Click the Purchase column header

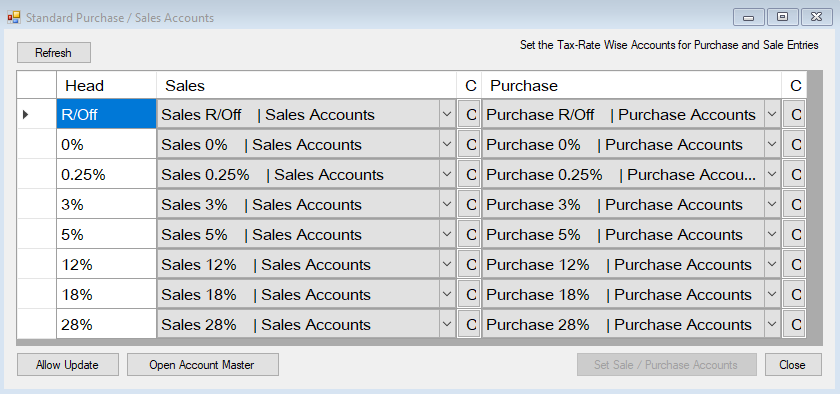631,85
